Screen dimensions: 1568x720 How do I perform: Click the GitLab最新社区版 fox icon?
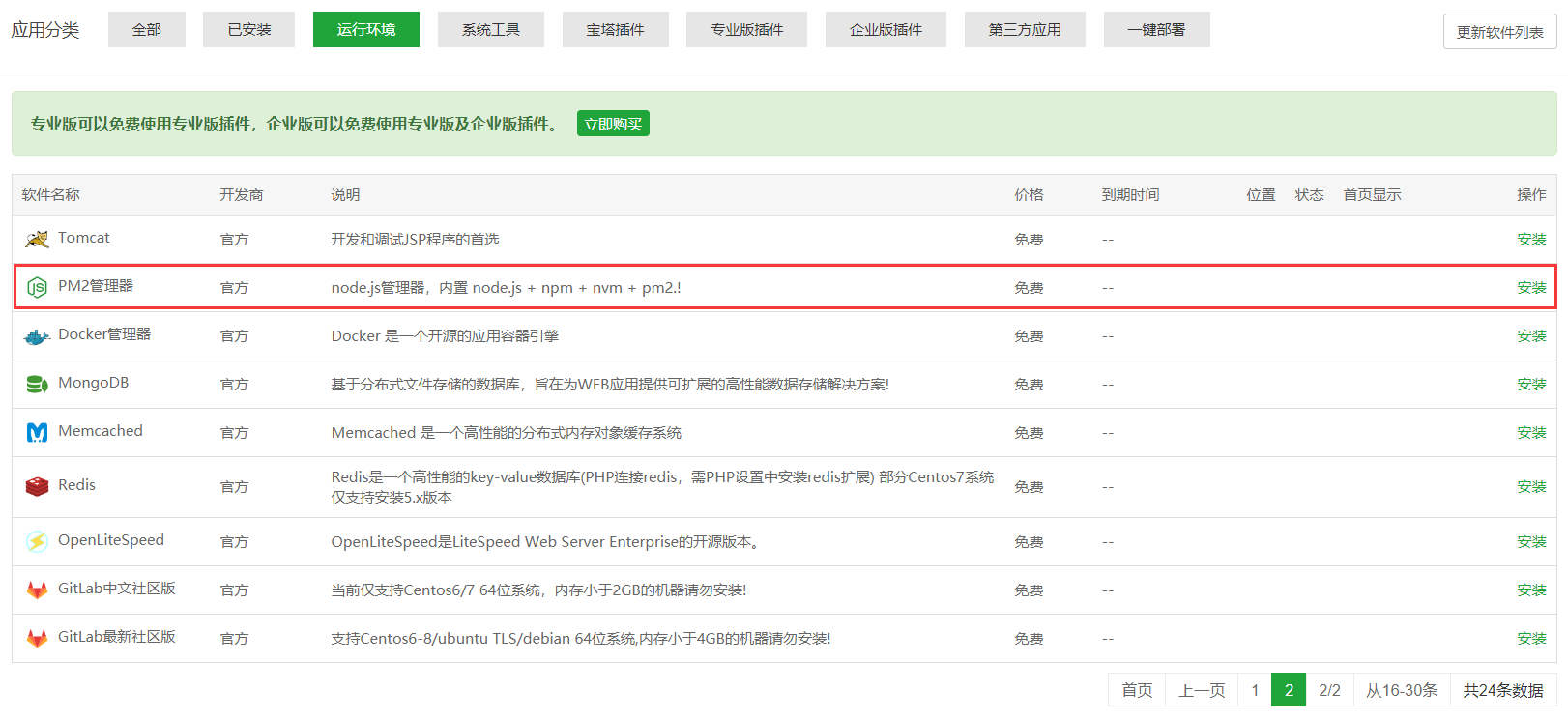coord(37,638)
